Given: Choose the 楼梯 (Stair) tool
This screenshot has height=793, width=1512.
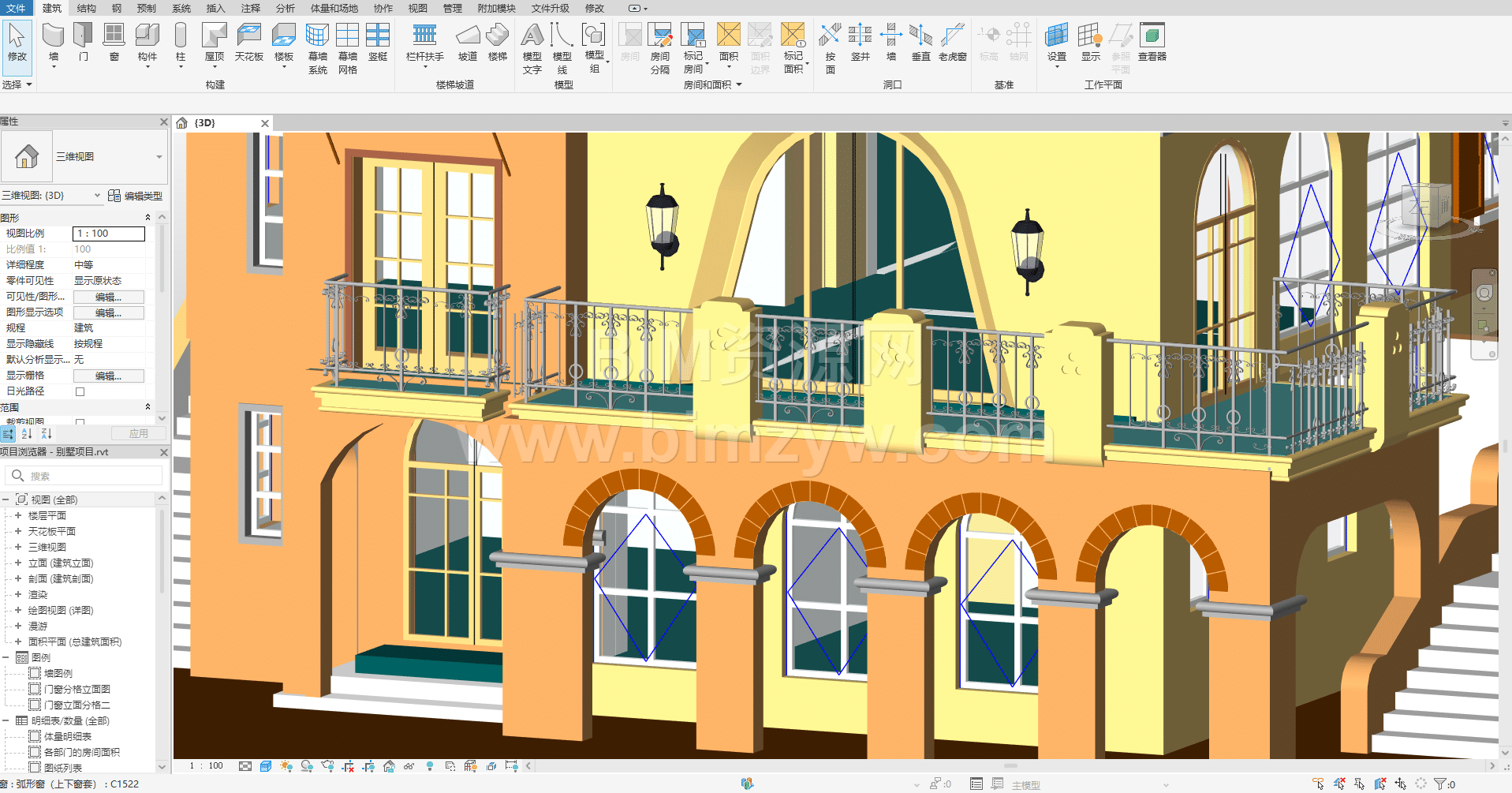Looking at the screenshot, I should (497, 43).
